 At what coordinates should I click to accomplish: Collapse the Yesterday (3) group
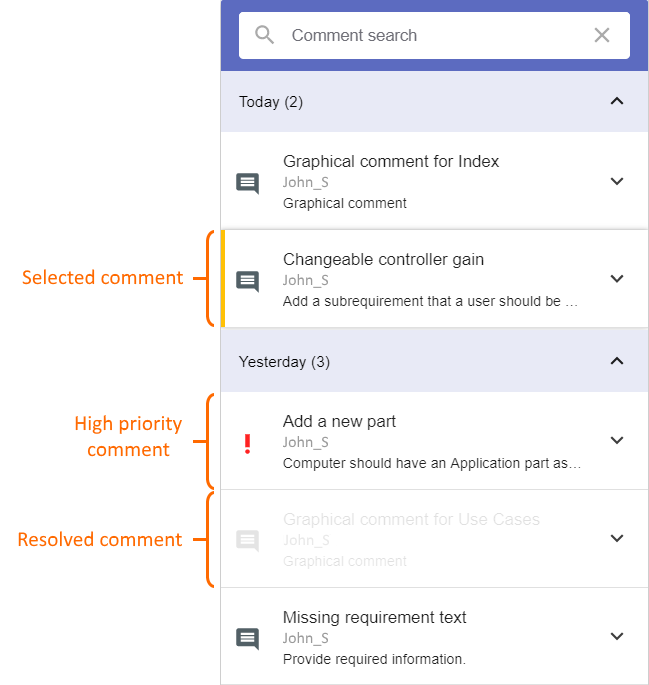pyautogui.click(x=617, y=361)
